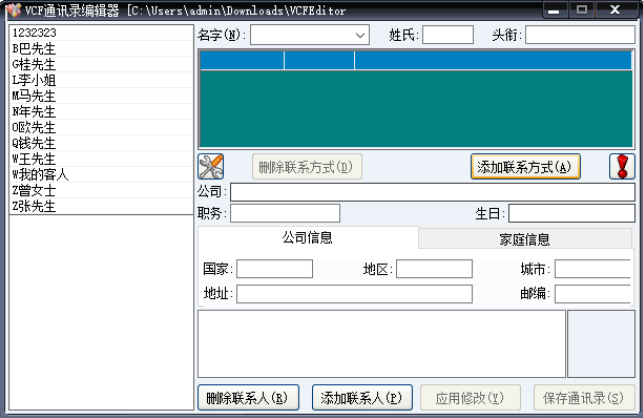
Task: Click the first blue column header of contact-method table
Action: pyautogui.click(x=242, y=60)
